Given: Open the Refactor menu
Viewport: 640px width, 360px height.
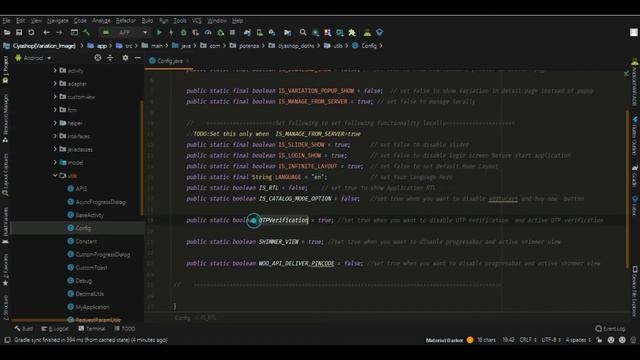Looking at the screenshot, I should tap(126, 20).
